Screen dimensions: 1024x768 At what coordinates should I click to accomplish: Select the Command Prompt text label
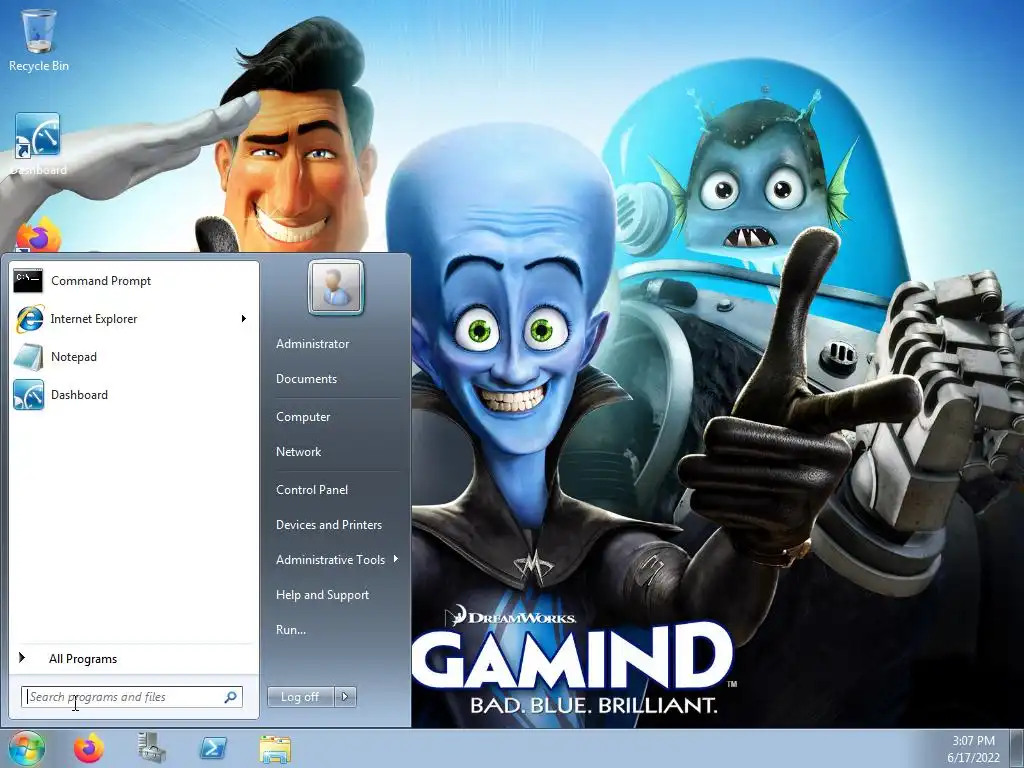coord(101,281)
